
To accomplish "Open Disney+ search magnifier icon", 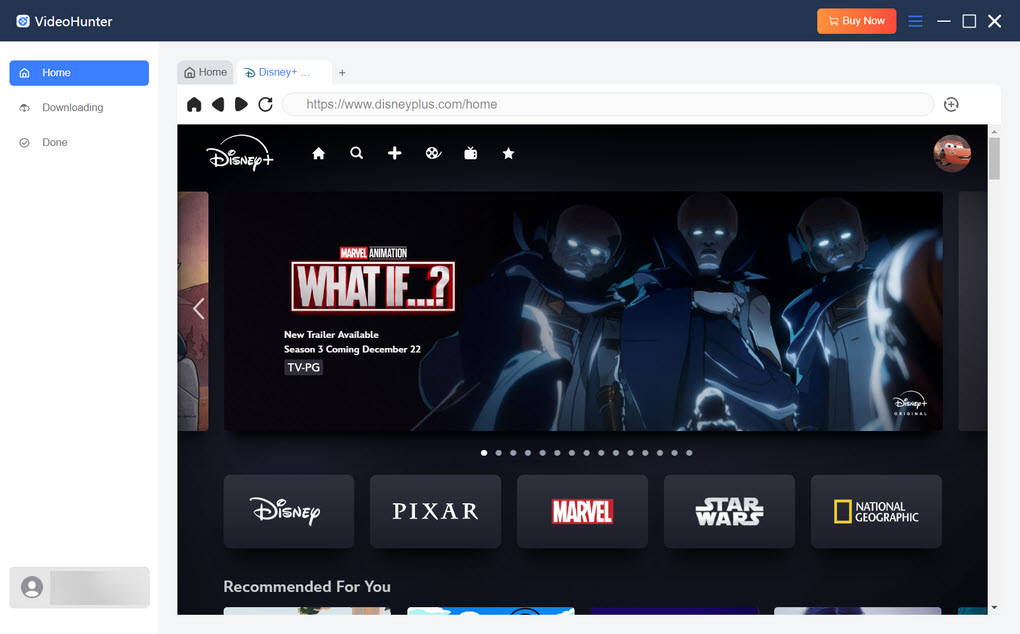I will coord(356,153).
